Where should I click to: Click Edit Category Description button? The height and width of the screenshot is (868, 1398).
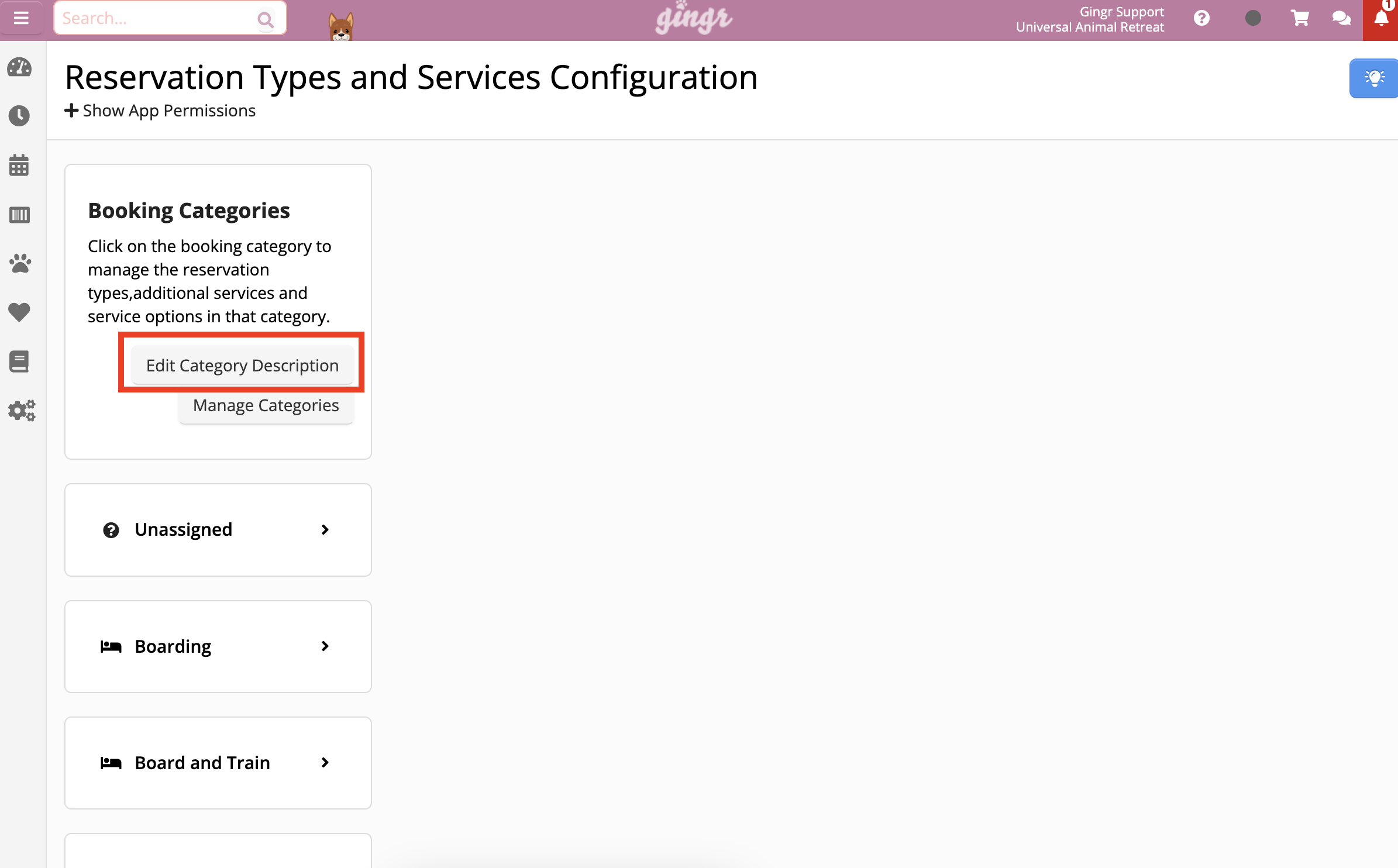point(242,365)
